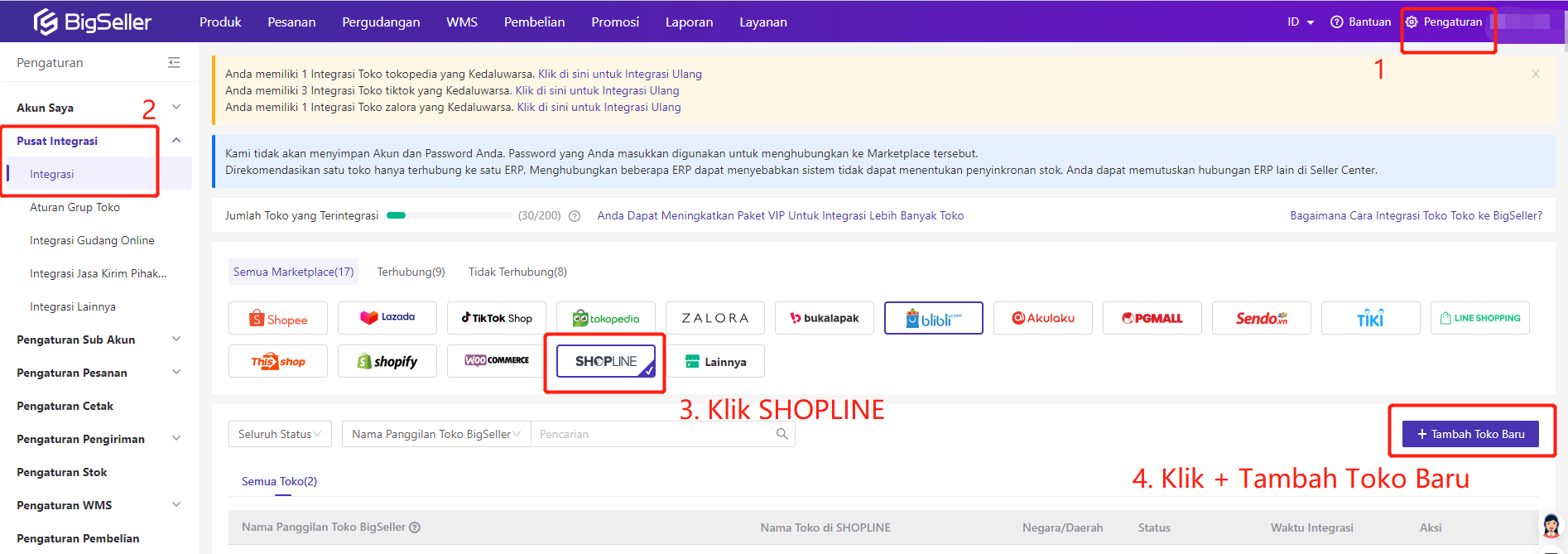The width and height of the screenshot is (1568, 554).
Task: Open the Seluruh Status dropdown
Action: (280, 434)
